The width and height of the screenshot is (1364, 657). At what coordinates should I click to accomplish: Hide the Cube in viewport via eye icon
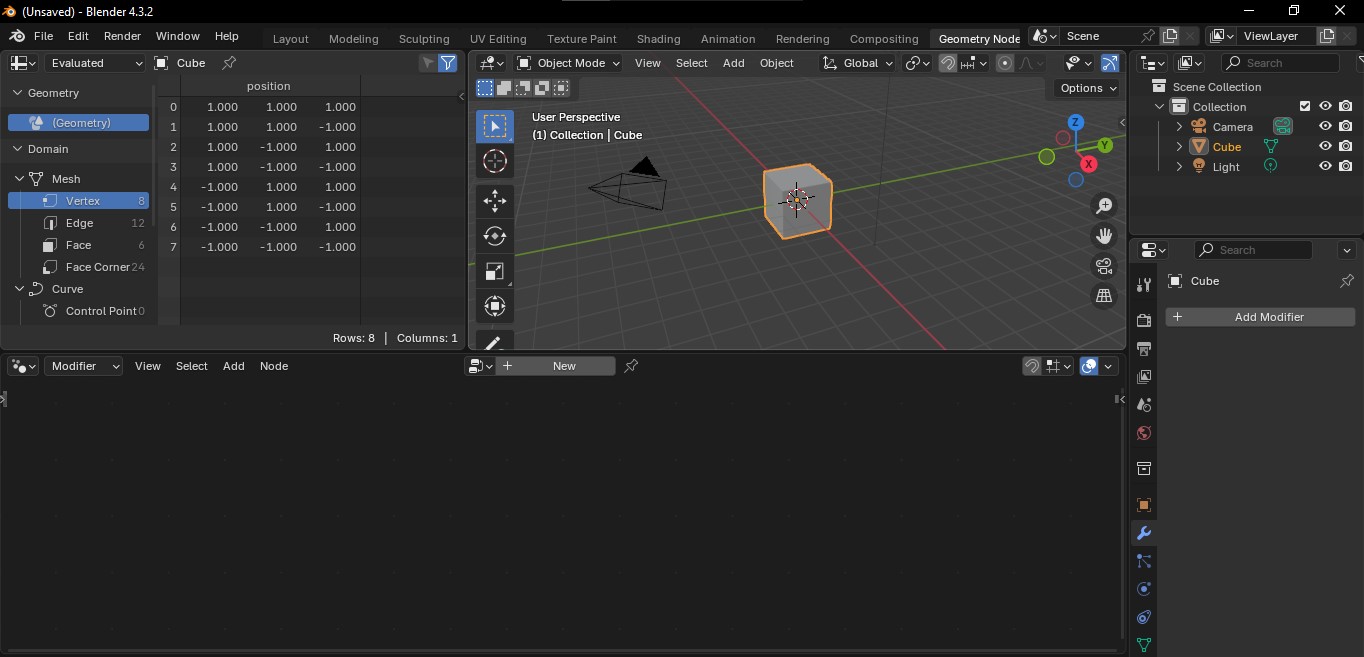(1325, 147)
